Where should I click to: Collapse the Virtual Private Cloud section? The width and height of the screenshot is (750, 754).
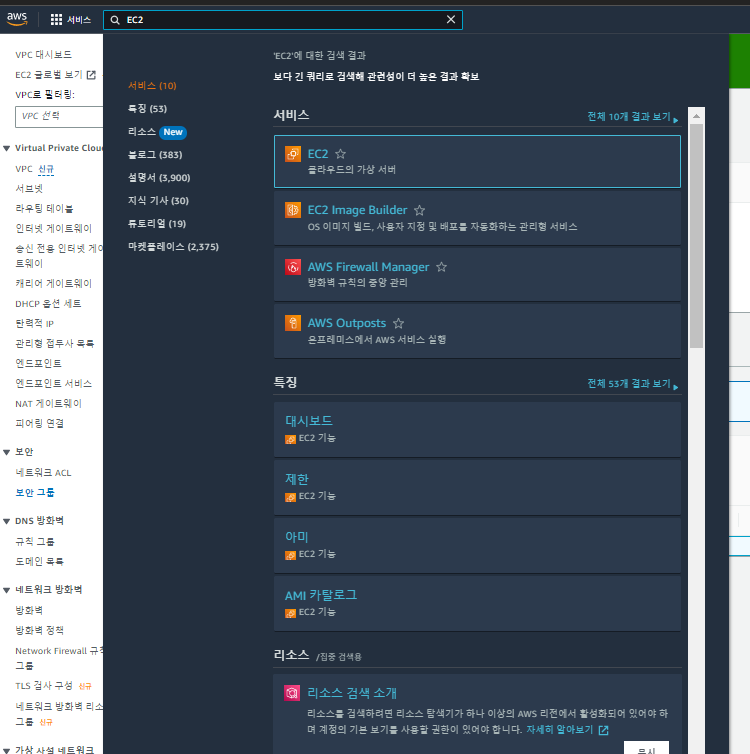[x=6, y=149]
